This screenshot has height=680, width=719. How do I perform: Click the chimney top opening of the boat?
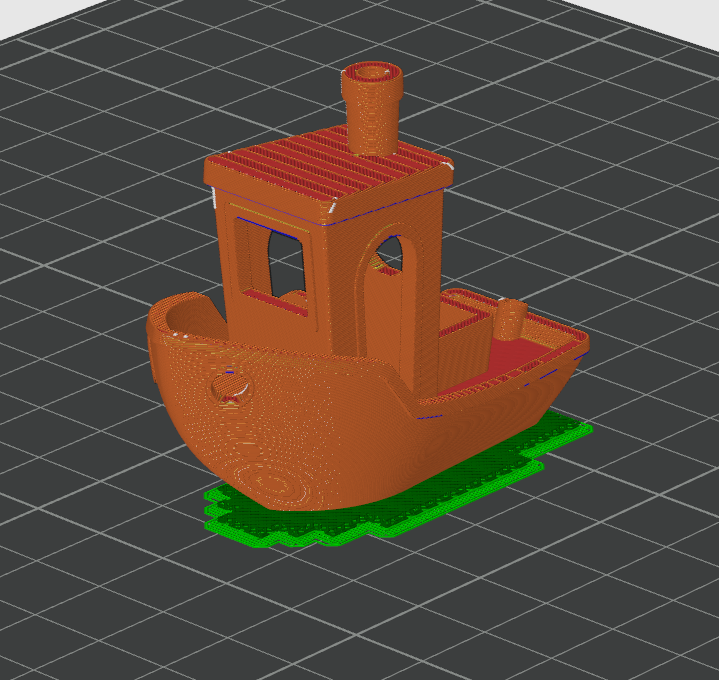(x=372, y=74)
